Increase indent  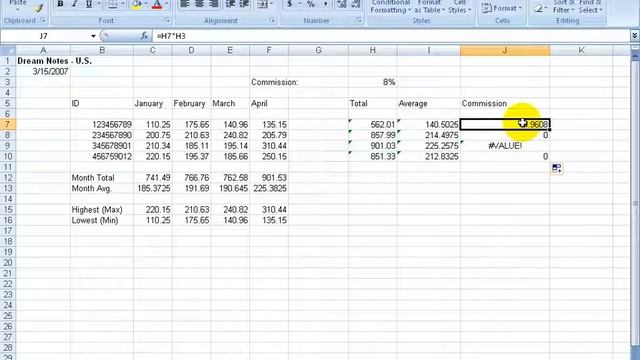click(x=244, y=4)
